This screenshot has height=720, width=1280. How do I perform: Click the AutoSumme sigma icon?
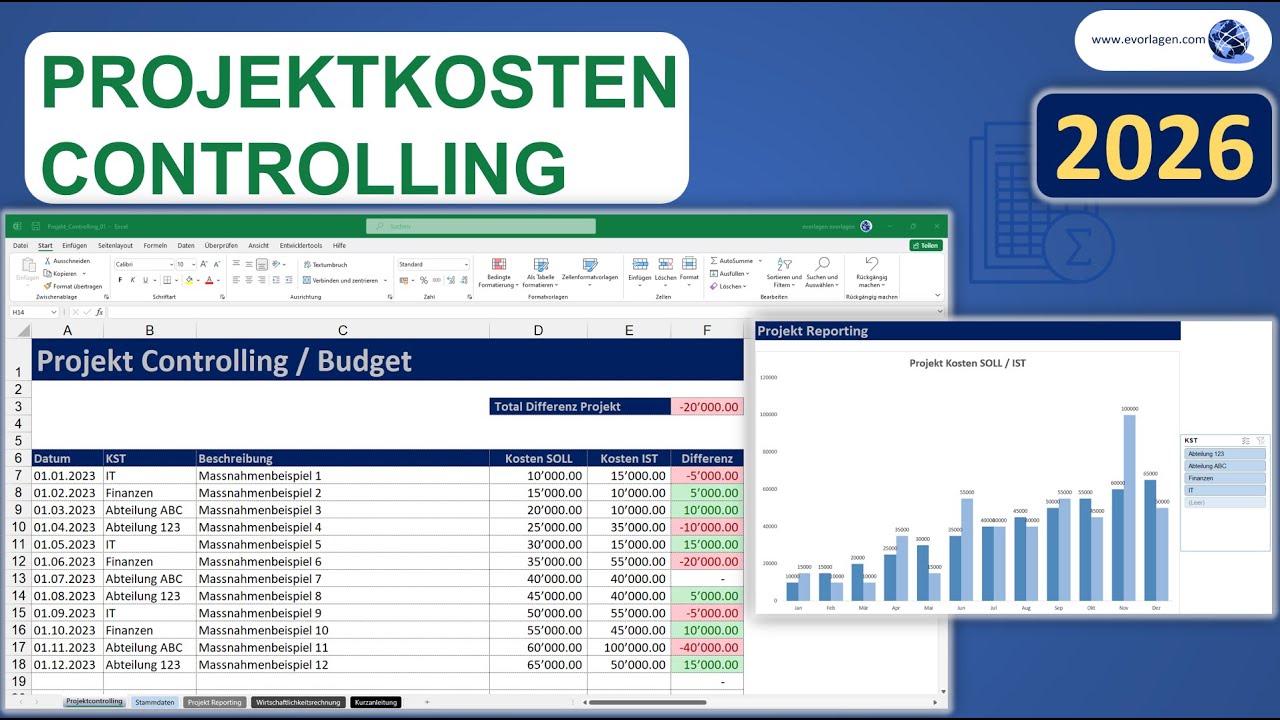[713, 261]
